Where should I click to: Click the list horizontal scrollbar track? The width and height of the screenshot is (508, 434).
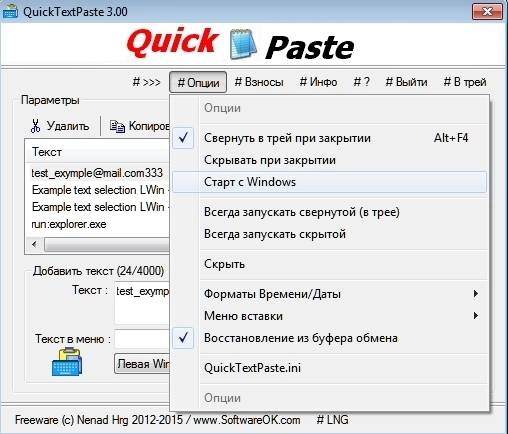(107, 244)
